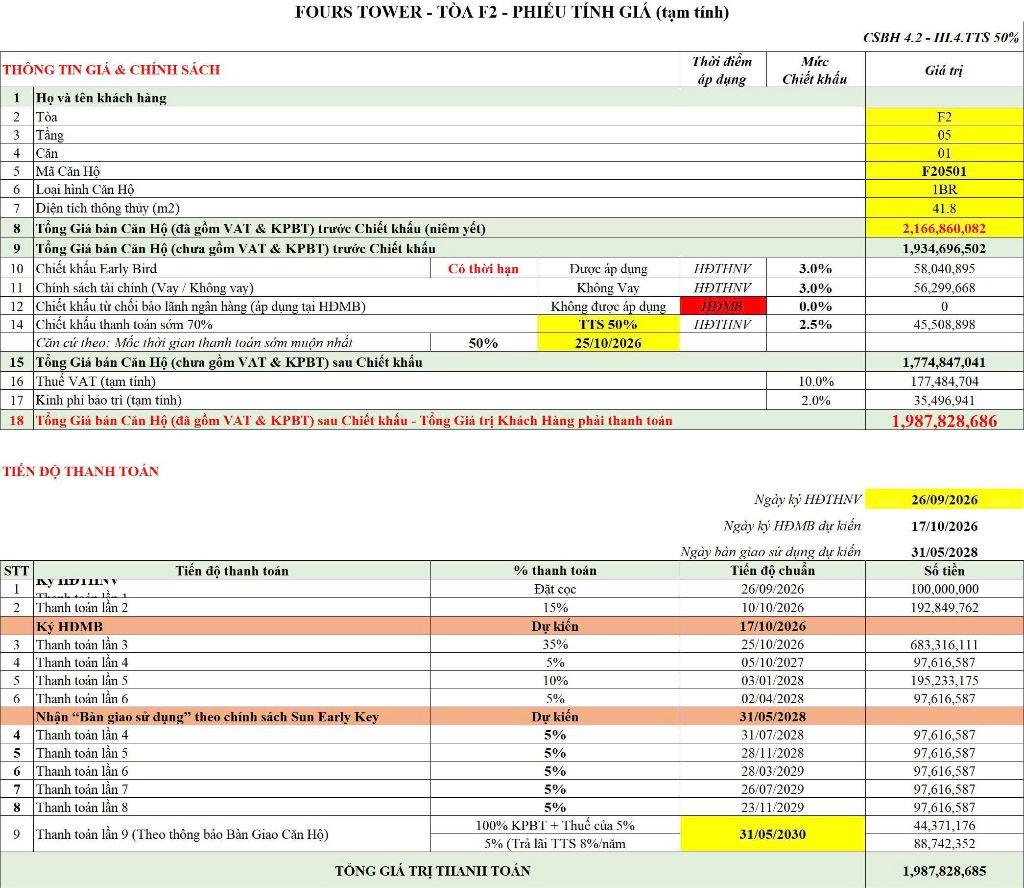Click the KPBT and tax amount "44,371,176"
1024x888 pixels.
pos(944,825)
